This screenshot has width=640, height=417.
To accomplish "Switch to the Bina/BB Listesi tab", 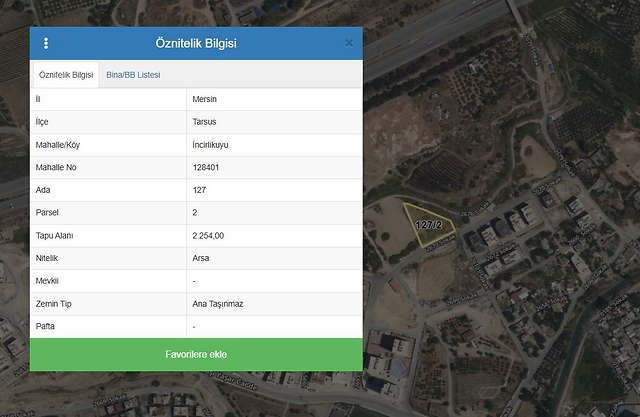I will tap(133, 75).
